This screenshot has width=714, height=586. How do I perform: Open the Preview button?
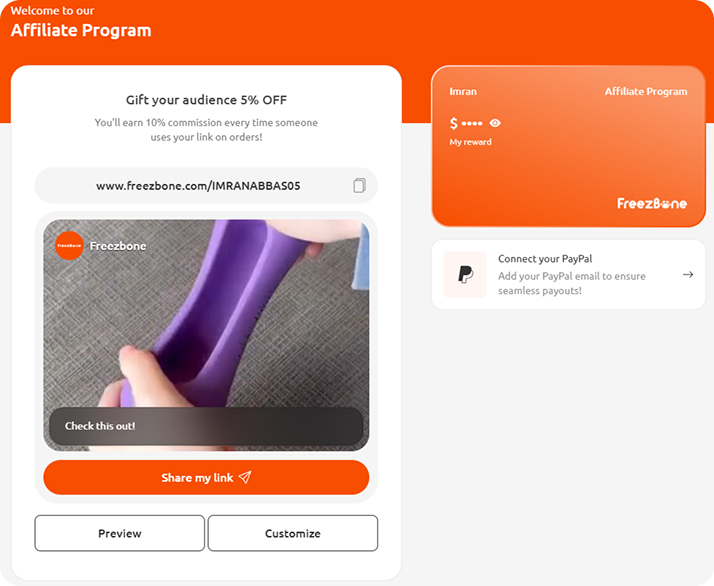120,533
